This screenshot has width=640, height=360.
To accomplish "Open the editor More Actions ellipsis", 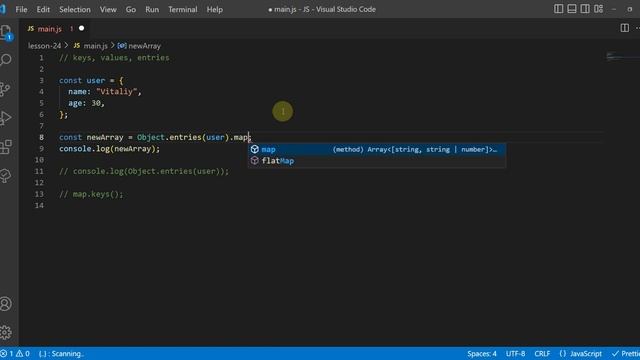I will click(637, 28).
